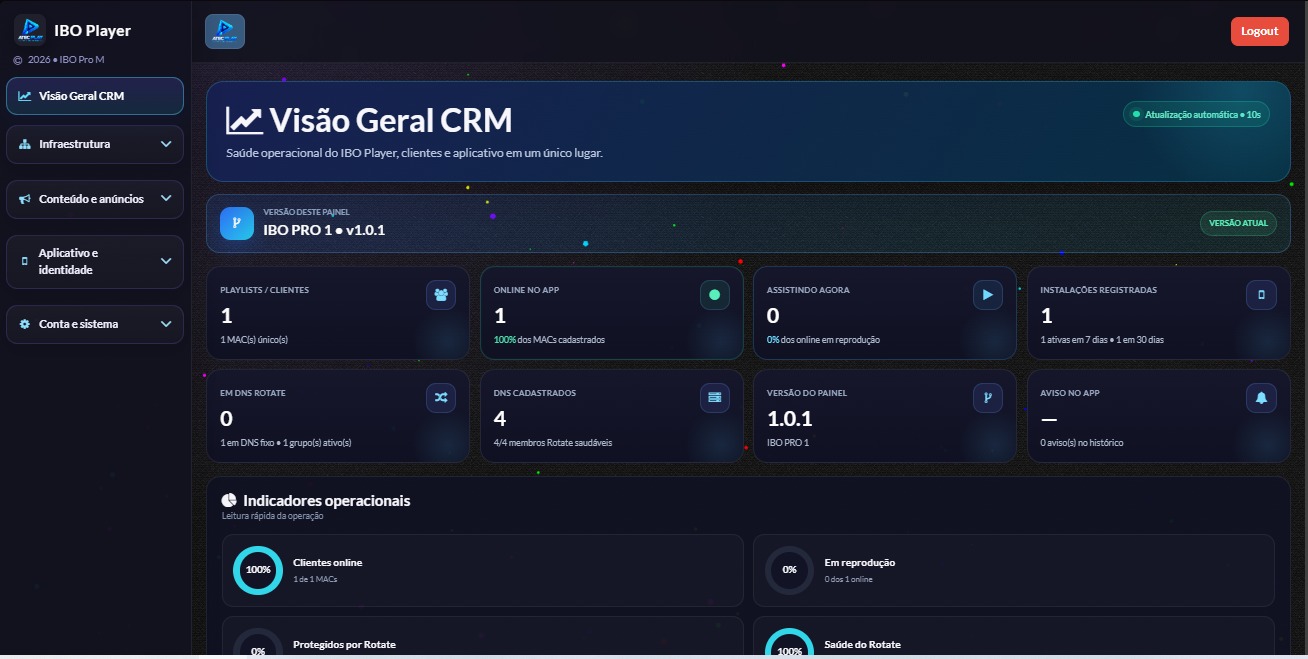Click the shuffle icon on Em DNS Rotate card
This screenshot has height=659, width=1308.
click(x=441, y=398)
